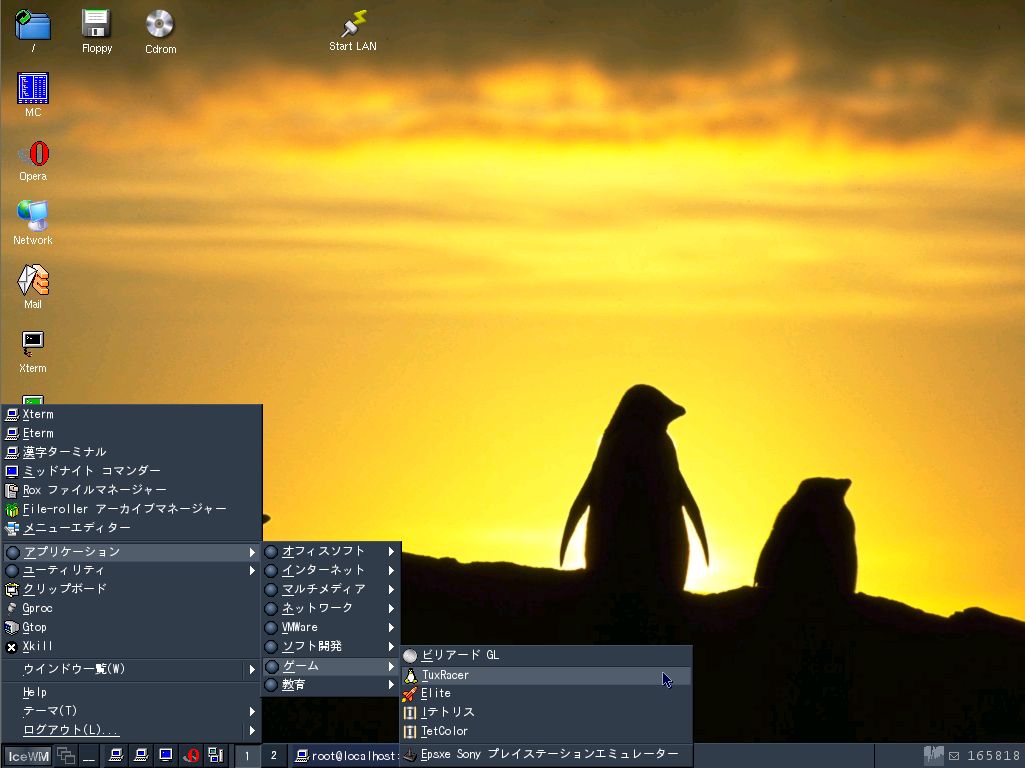This screenshot has height=768, width=1025.
Task: Expand the 教育 submenu
Action: pos(331,685)
